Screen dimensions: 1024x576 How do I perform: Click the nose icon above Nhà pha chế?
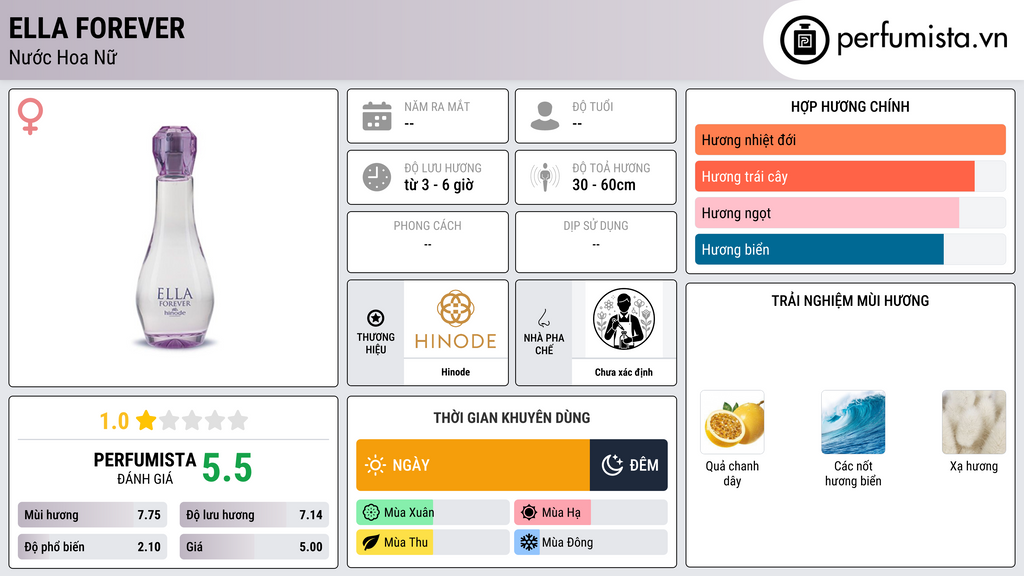543,318
